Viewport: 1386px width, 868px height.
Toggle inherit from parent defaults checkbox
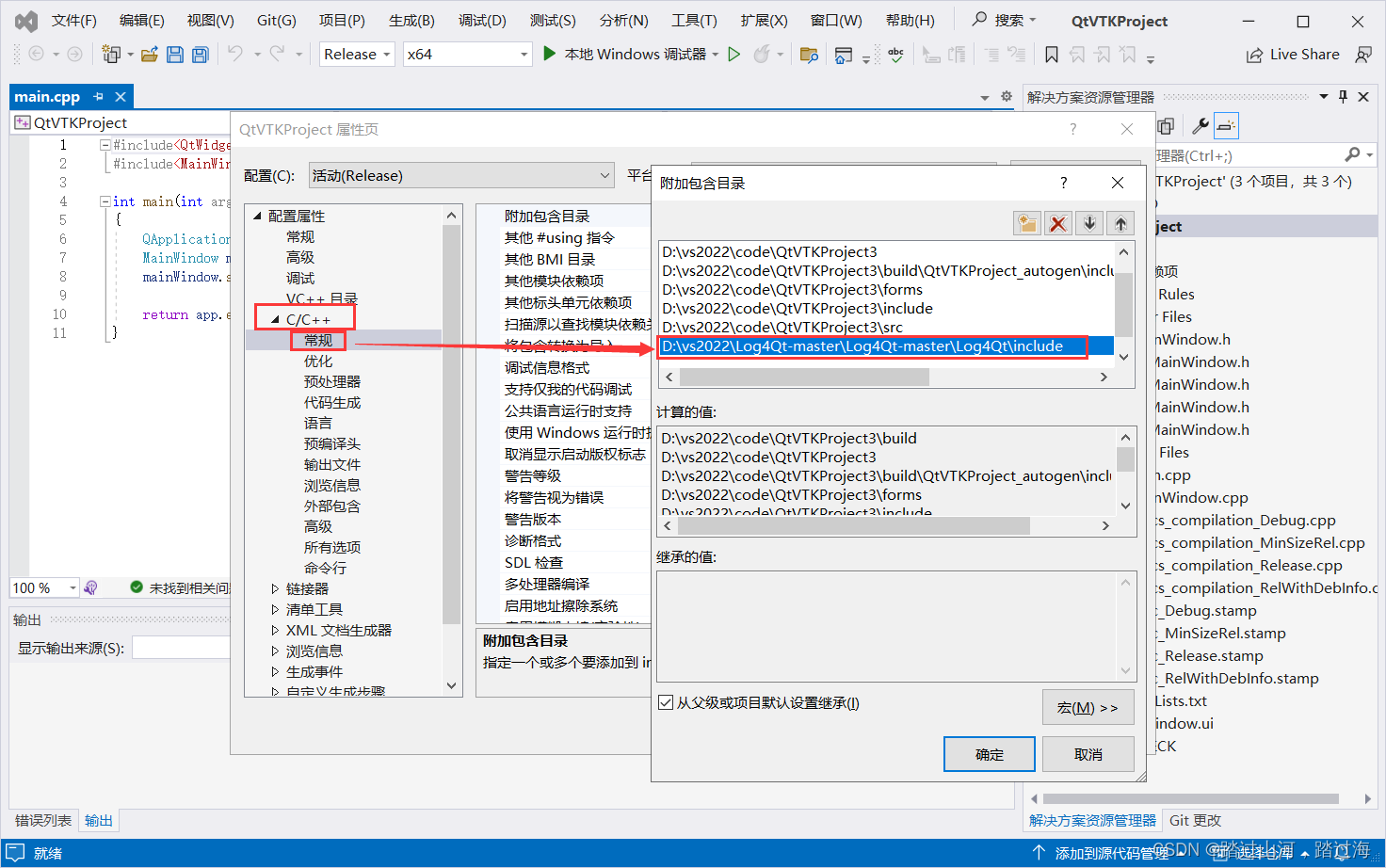coord(666,702)
